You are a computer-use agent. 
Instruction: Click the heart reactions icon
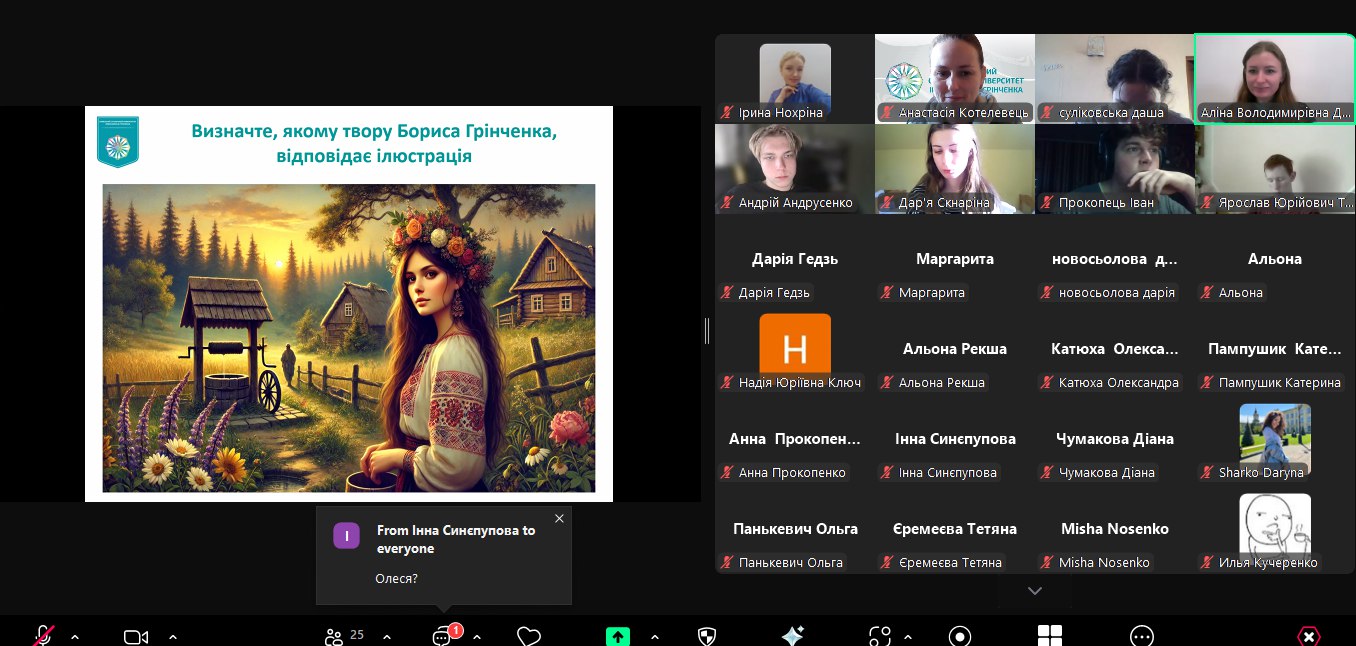point(528,636)
